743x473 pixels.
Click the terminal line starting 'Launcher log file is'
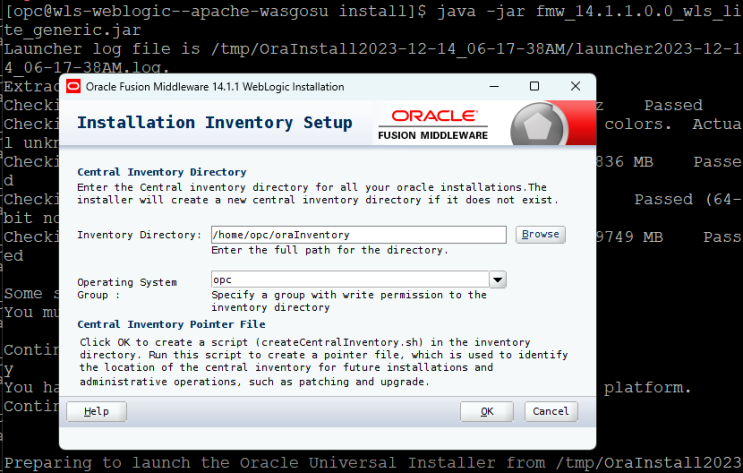pos(372,58)
